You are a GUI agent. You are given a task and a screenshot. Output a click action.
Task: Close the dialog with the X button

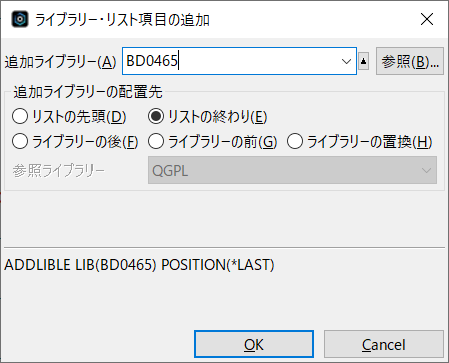point(427,19)
